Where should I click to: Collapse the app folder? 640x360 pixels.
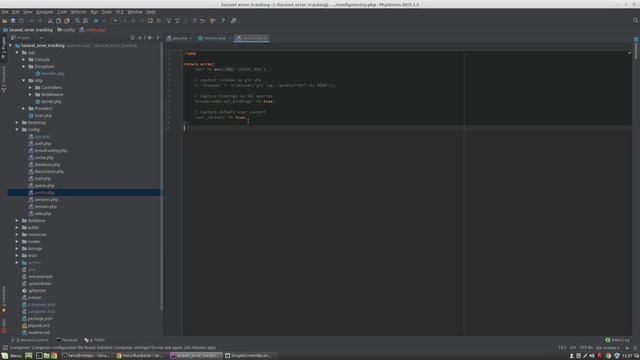tap(17, 53)
